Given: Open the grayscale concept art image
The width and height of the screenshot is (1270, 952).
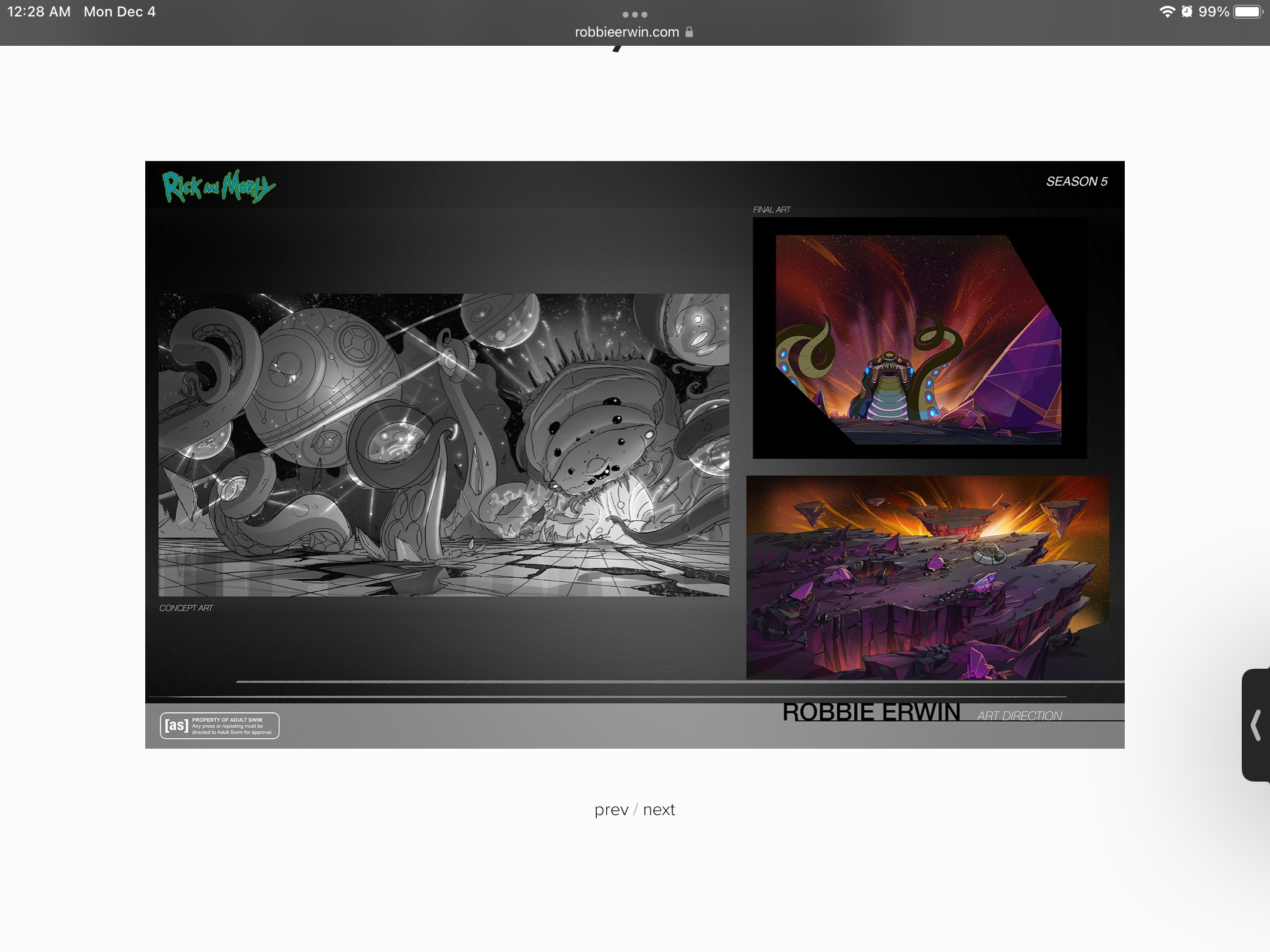Looking at the screenshot, I should point(444,445).
